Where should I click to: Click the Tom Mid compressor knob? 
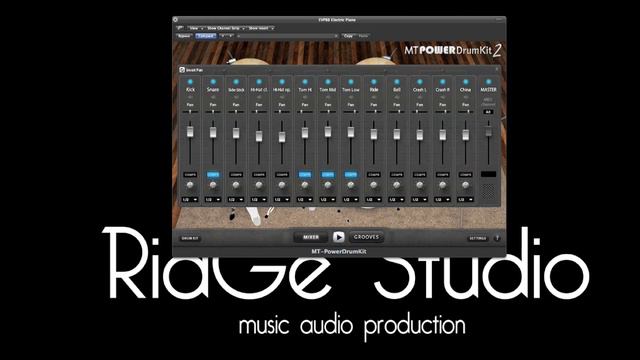pyautogui.click(x=328, y=185)
